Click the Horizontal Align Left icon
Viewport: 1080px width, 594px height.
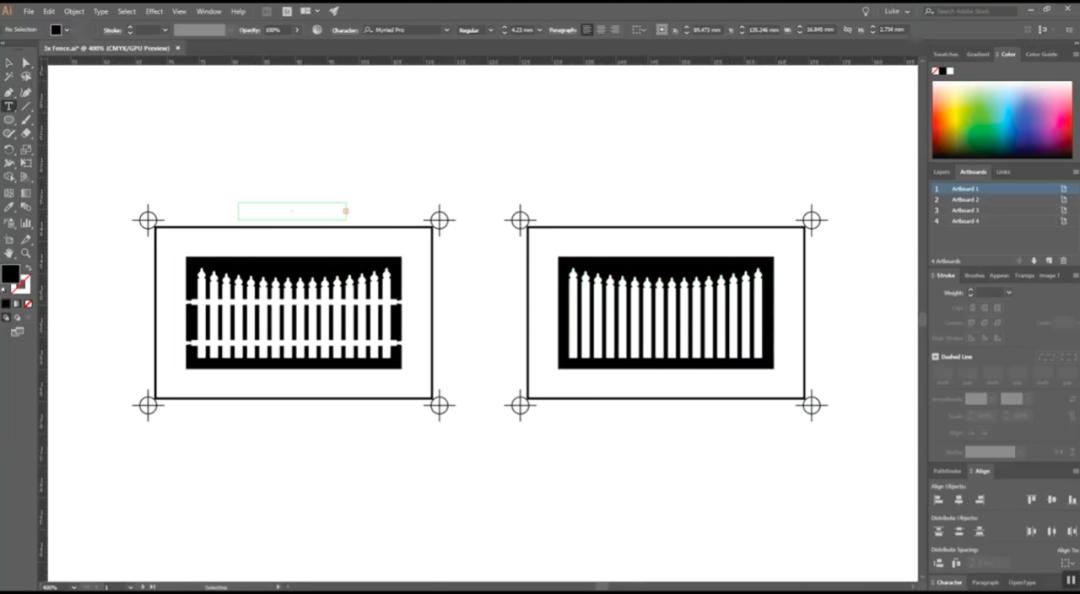tap(937, 500)
